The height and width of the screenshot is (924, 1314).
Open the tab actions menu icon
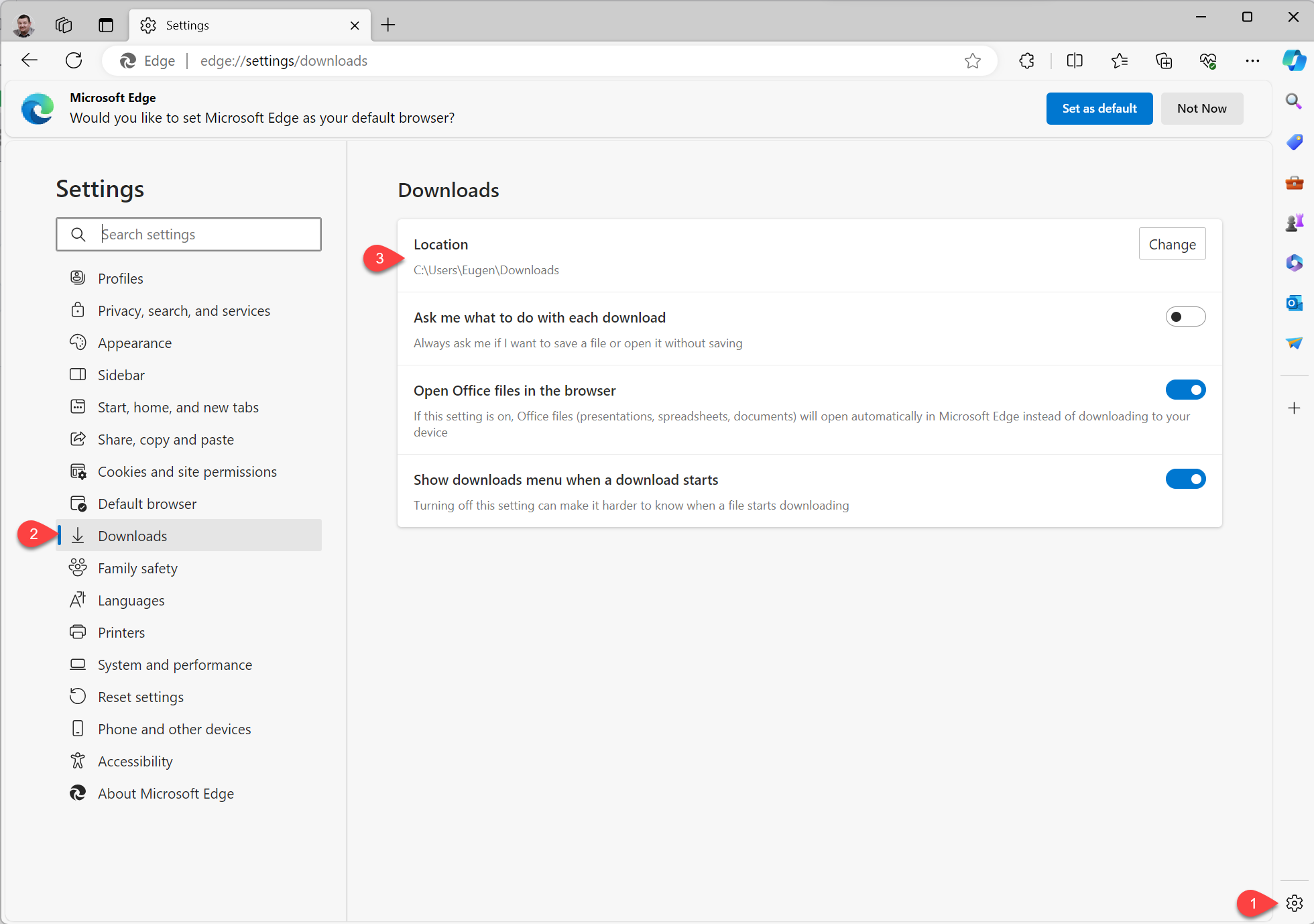(x=106, y=25)
